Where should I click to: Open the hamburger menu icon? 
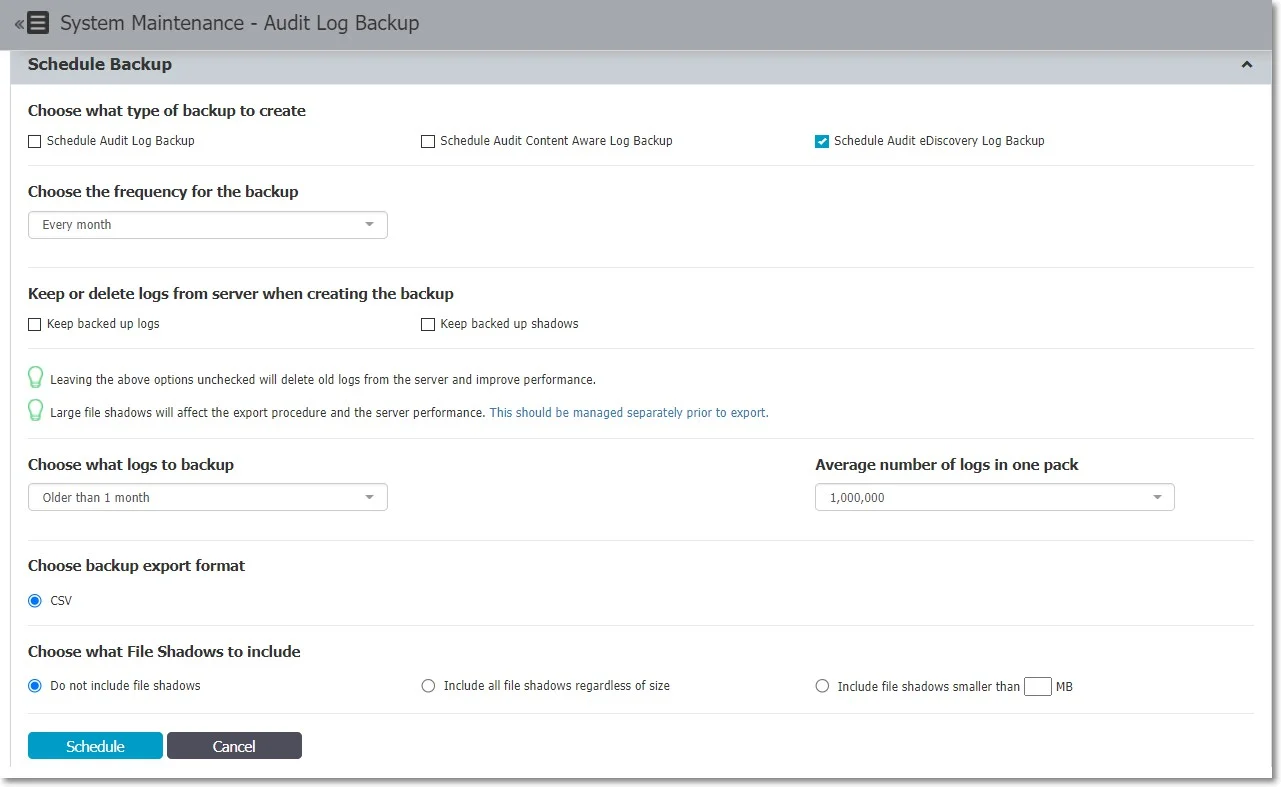pos(38,22)
